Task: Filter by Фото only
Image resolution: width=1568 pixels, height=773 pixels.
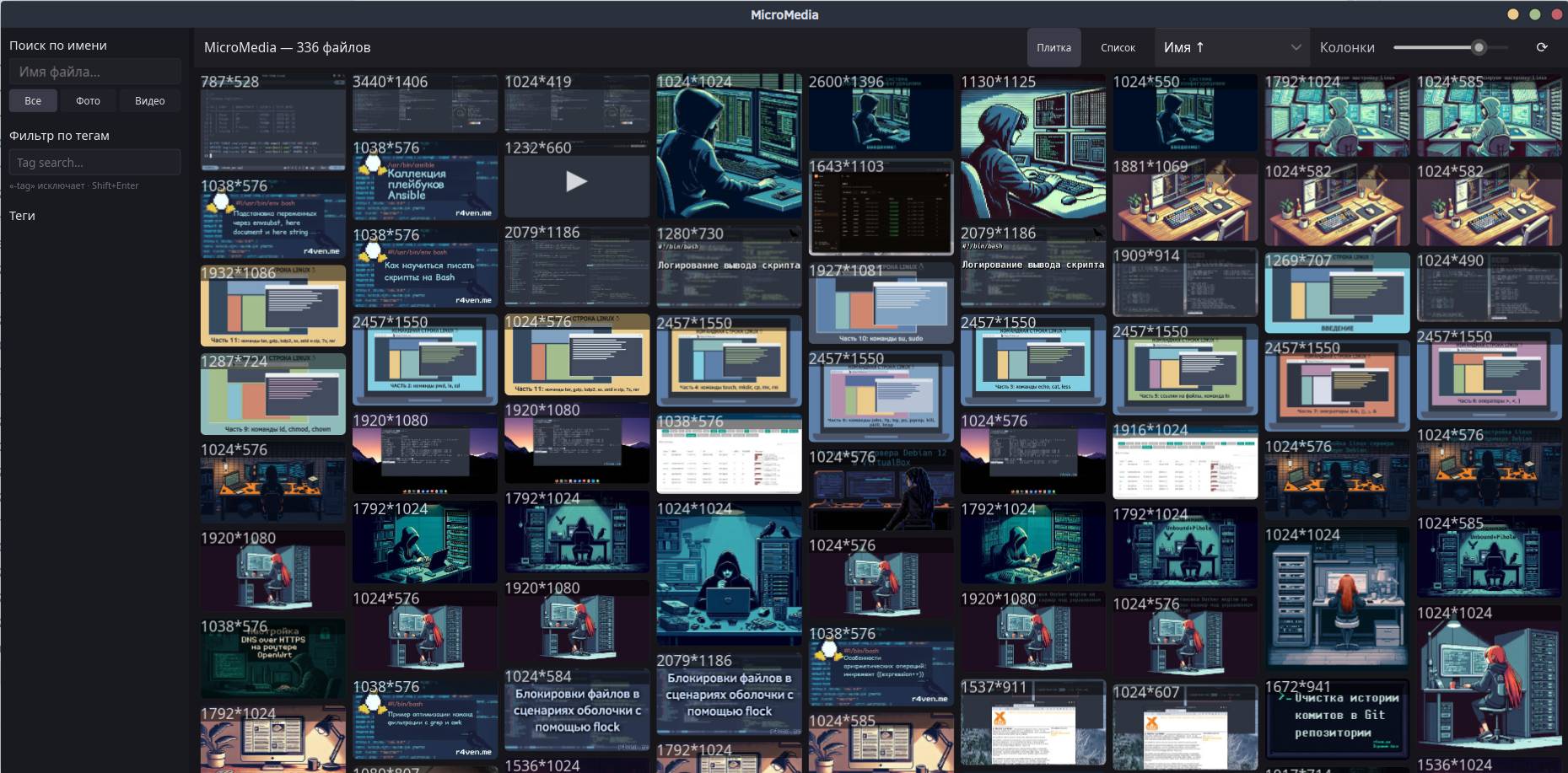Action: coord(88,100)
